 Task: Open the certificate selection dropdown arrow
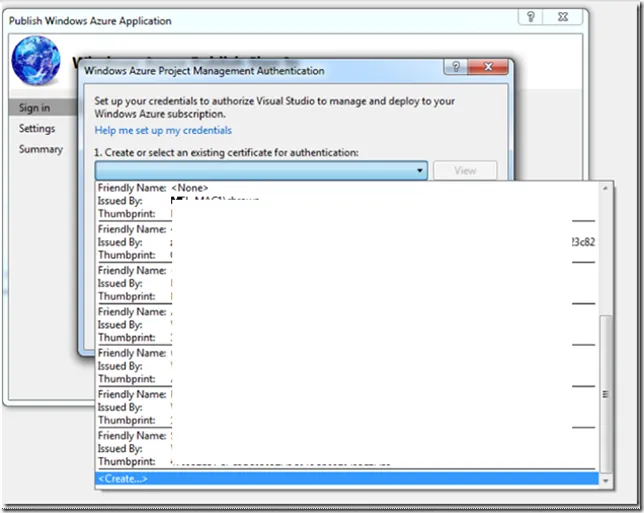click(x=419, y=170)
